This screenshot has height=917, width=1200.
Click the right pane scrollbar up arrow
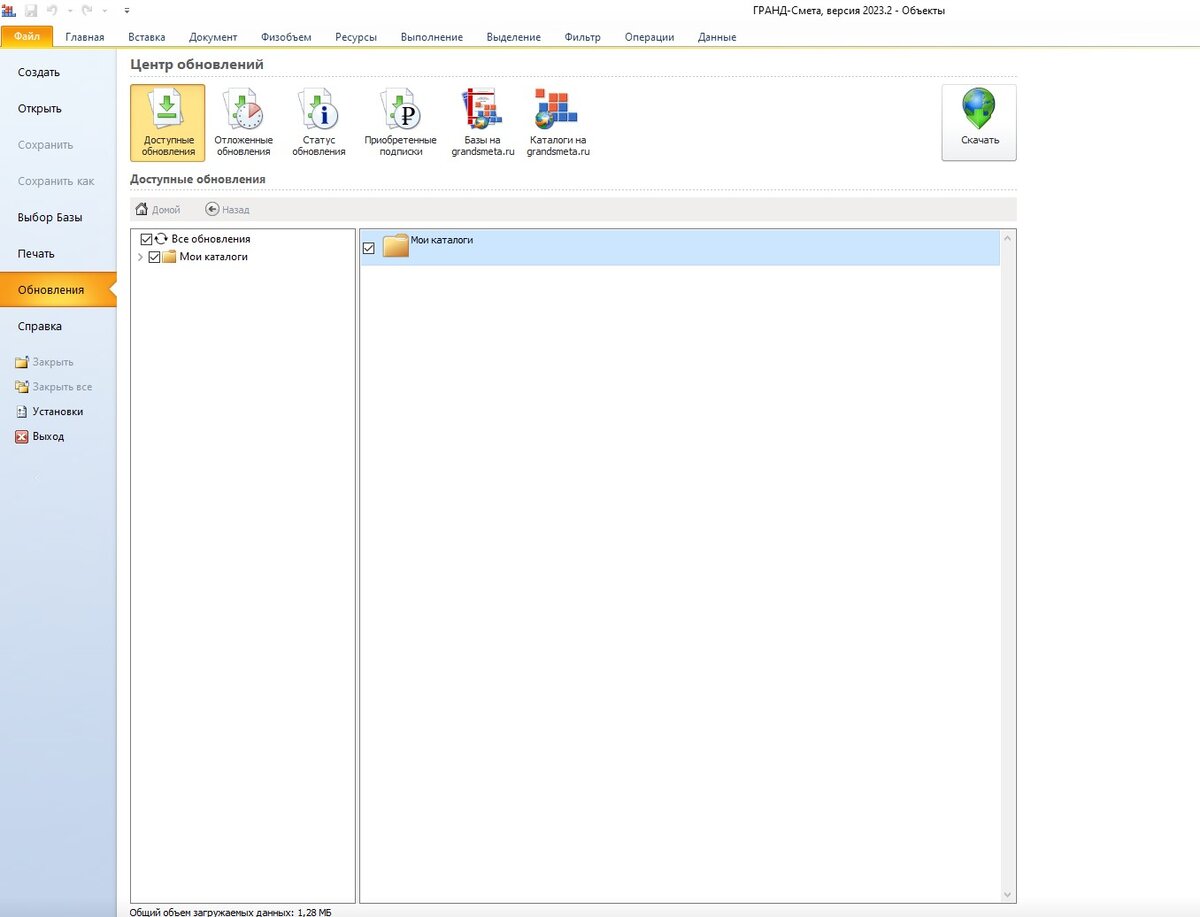[x=1008, y=238]
